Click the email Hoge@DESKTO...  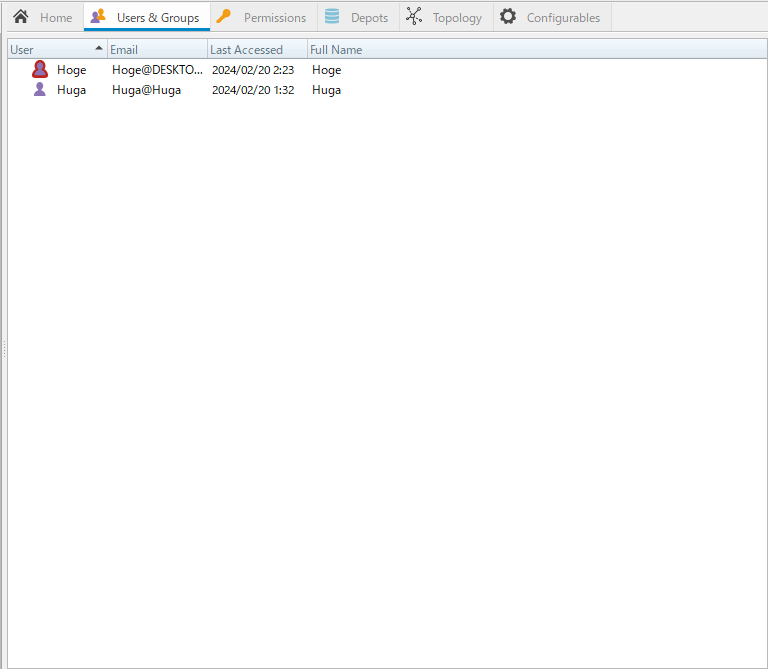tap(157, 70)
